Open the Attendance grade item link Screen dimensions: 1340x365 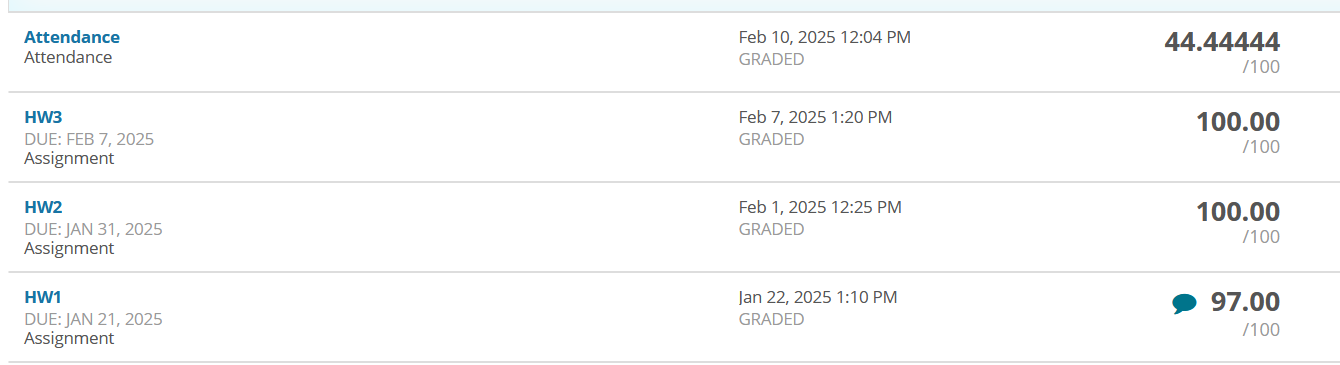coord(72,37)
